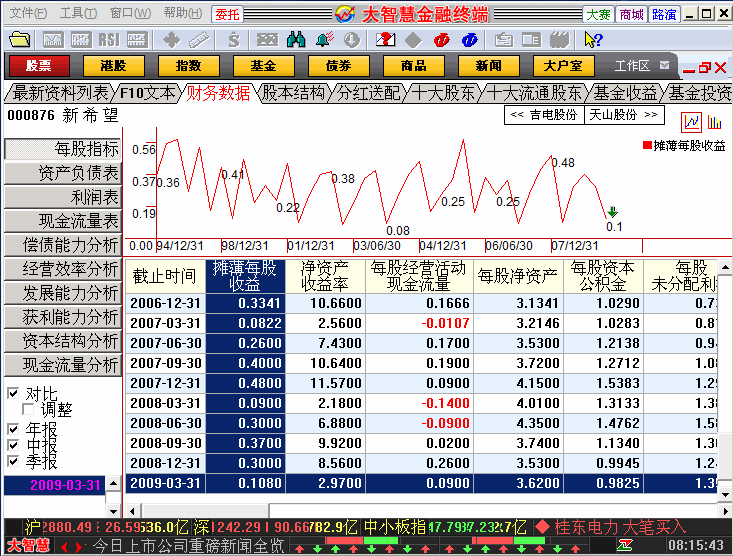Click the 净资产收益率 column header

[x=325, y=276]
